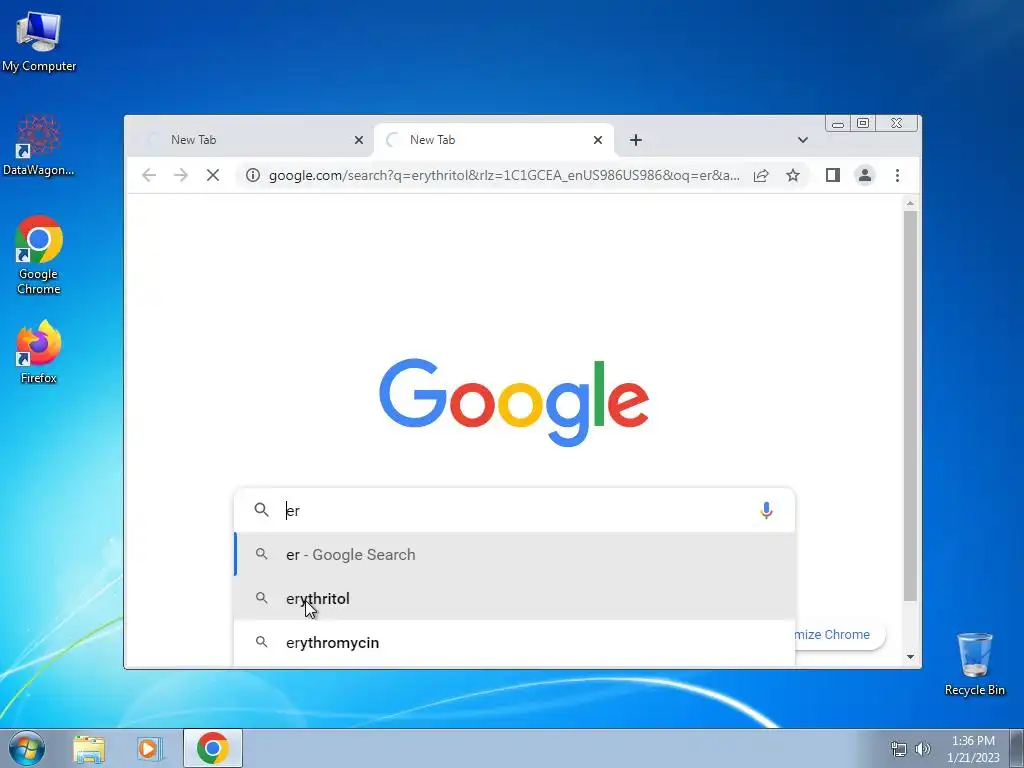
Task: Open the Firefox desktop shortcut
Action: (39, 351)
